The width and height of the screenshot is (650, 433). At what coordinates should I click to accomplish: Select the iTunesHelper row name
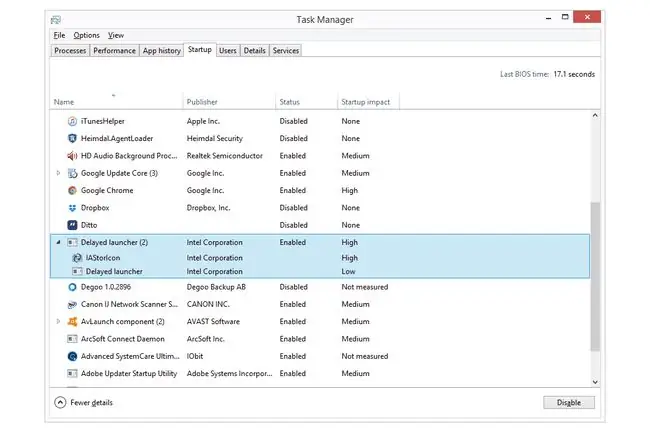pyautogui.click(x=102, y=121)
